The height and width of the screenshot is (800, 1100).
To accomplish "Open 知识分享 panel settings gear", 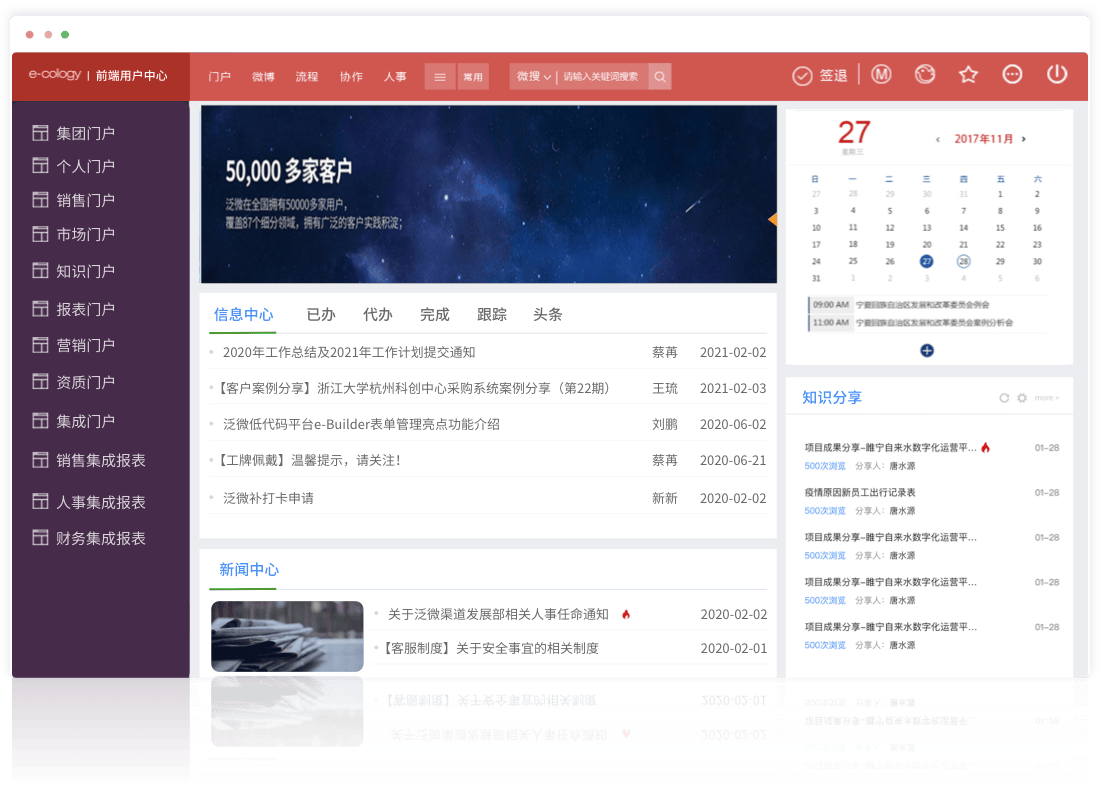I will click(1021, 398).
